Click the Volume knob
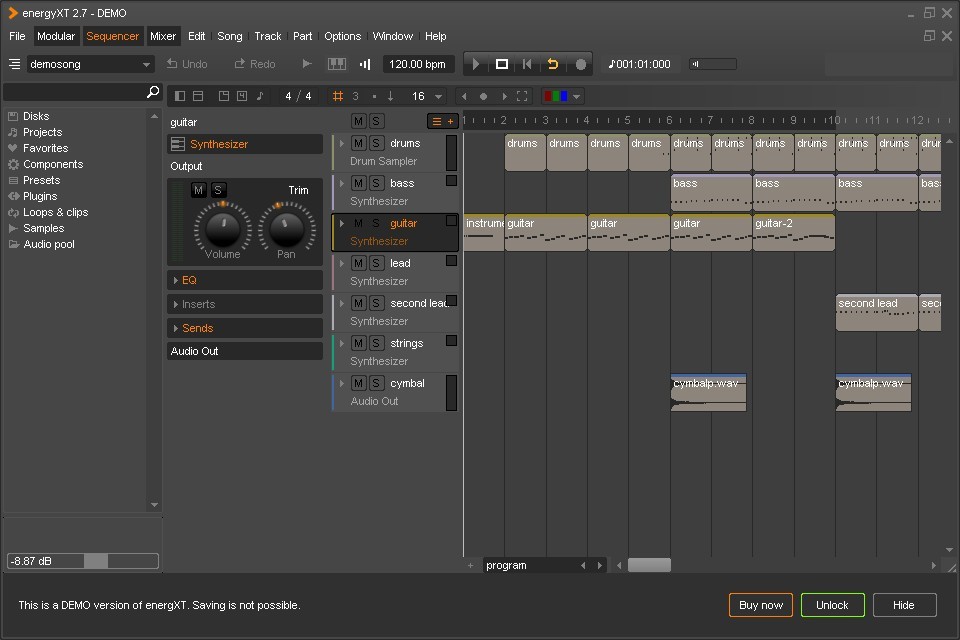960x640 pixels. tap(223, 228)
